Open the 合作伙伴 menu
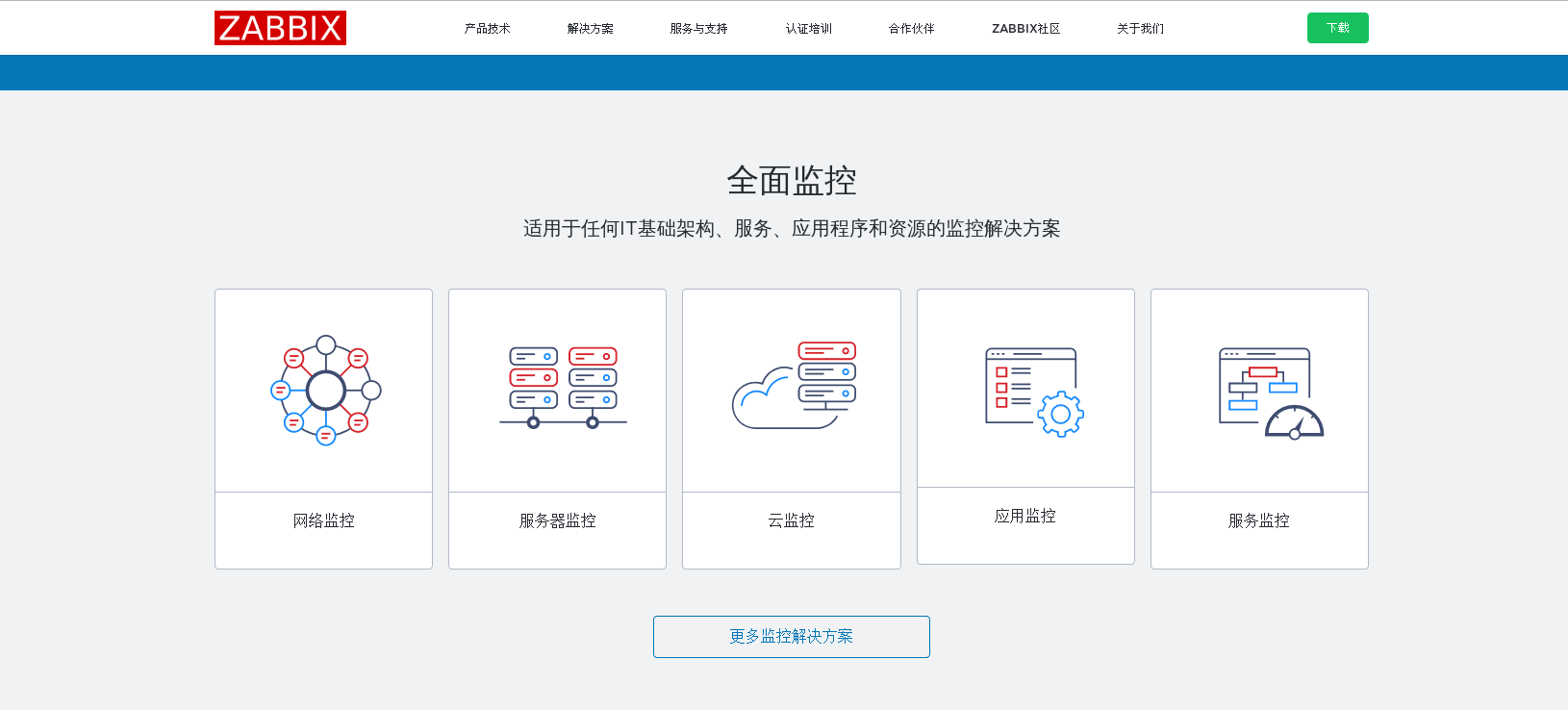Viewport: 1568px width, 710px height. pos(911,29)
